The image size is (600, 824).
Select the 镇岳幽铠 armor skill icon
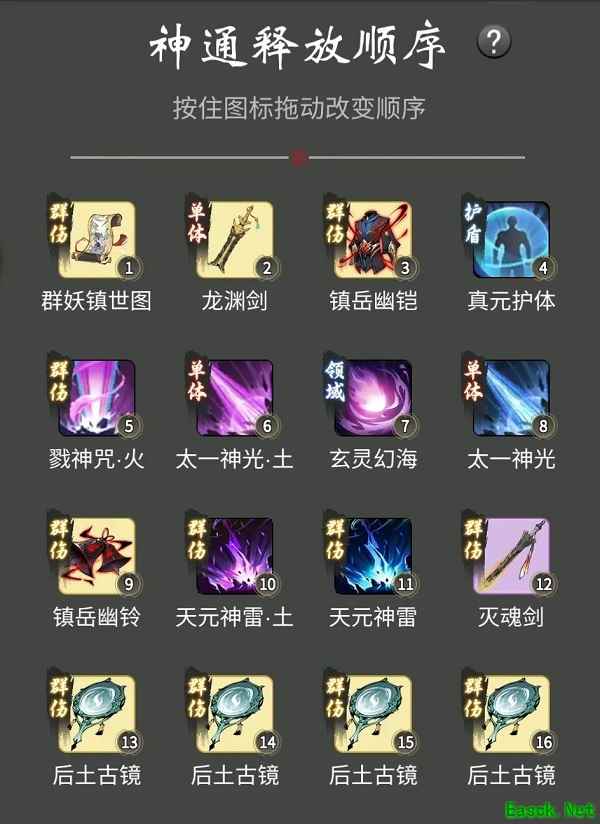[x=373, y=240]
